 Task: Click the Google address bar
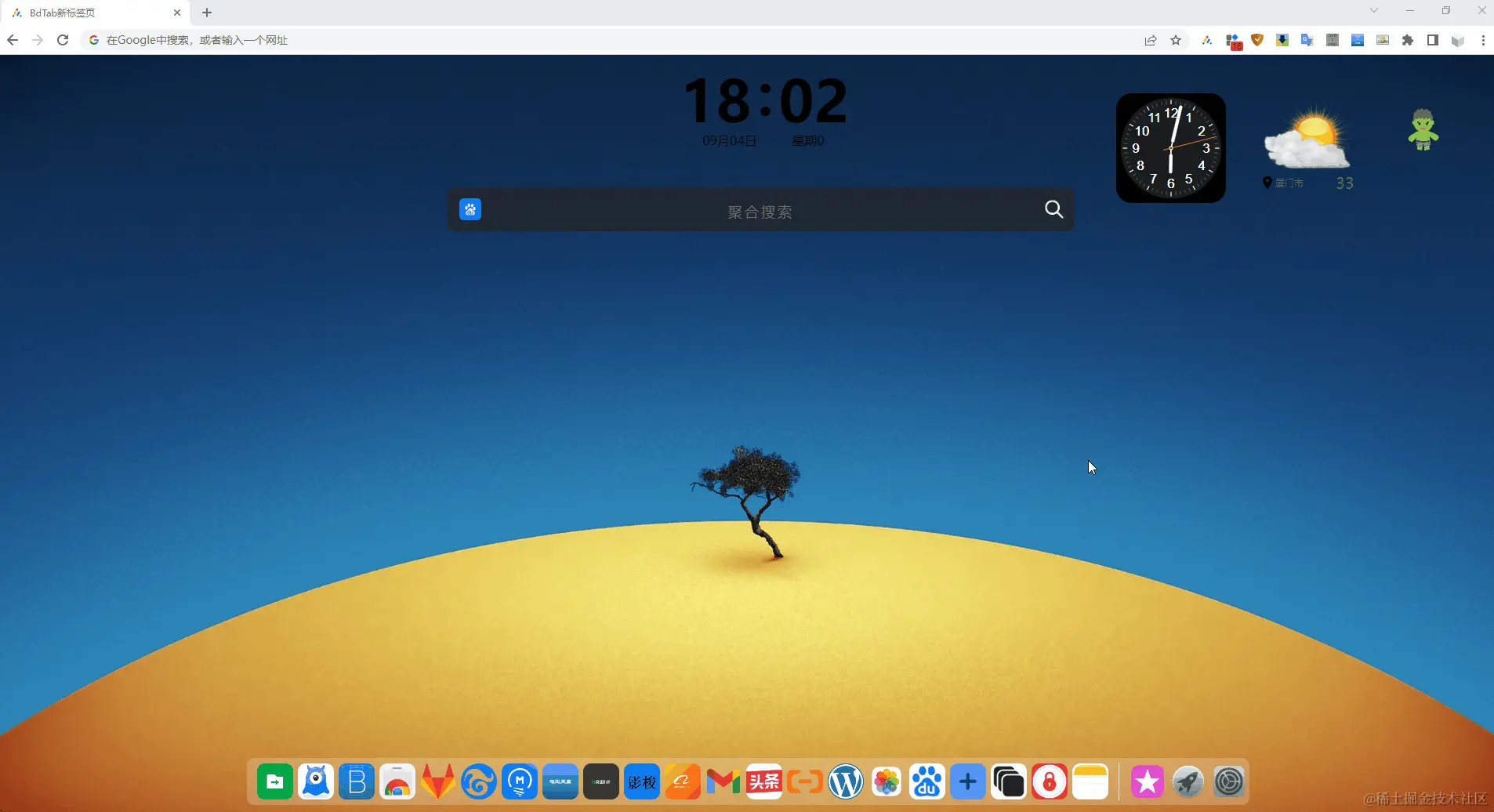pyautogui.click(x=611, y=40)
